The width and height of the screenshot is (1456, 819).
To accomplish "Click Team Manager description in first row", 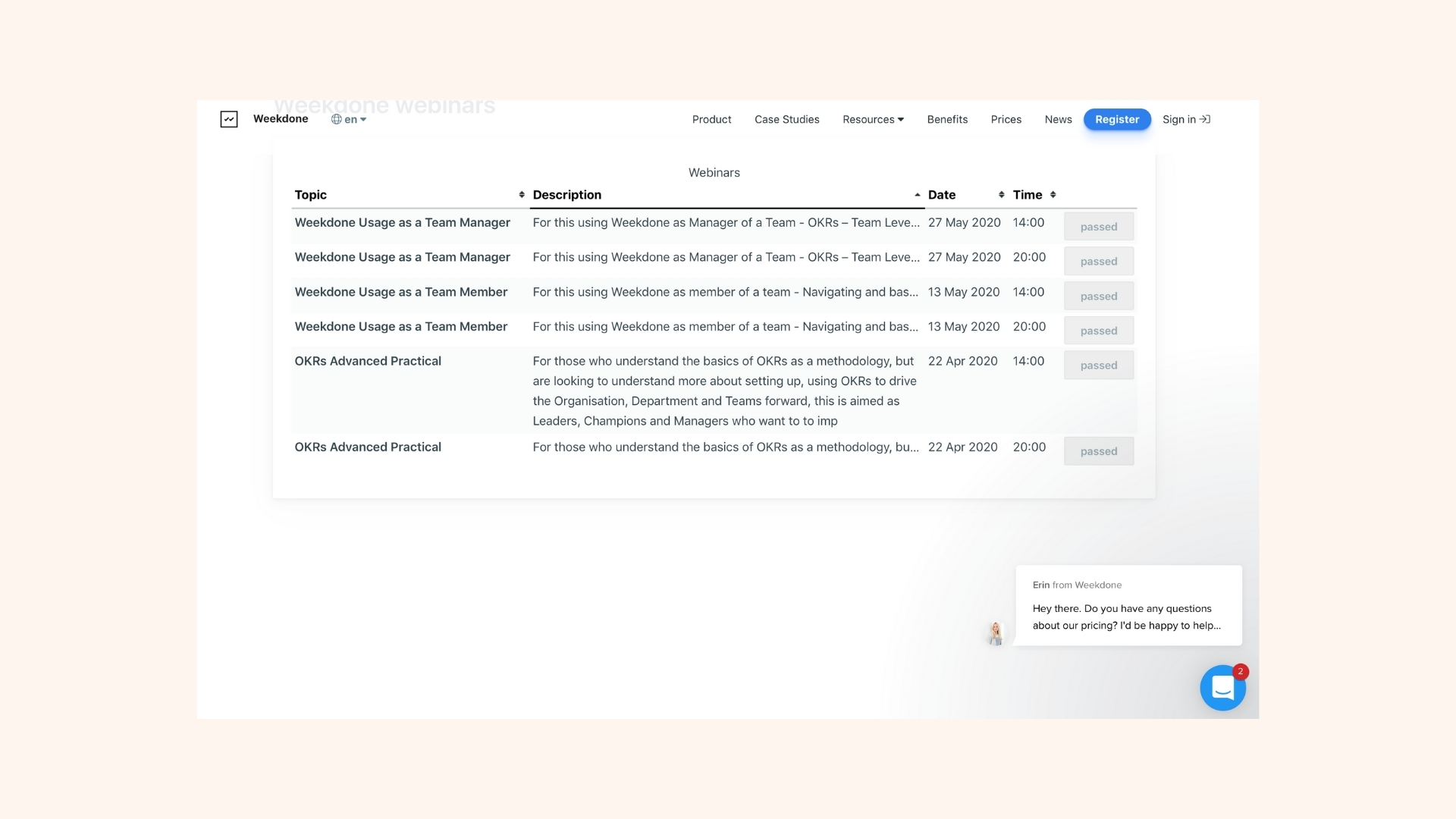I will tap(726, 222).
